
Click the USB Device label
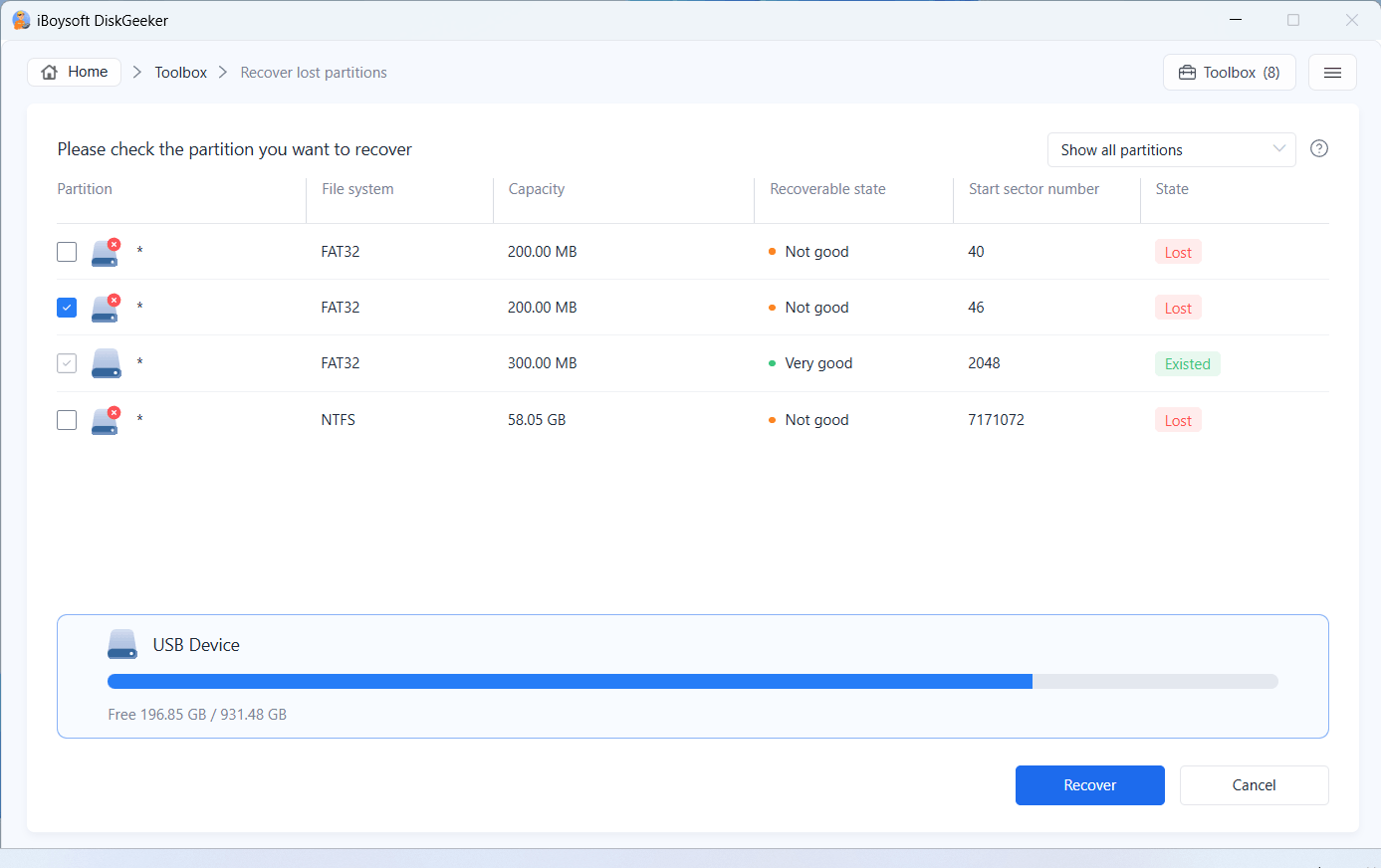pyautogui.click(x=196, y=645)
